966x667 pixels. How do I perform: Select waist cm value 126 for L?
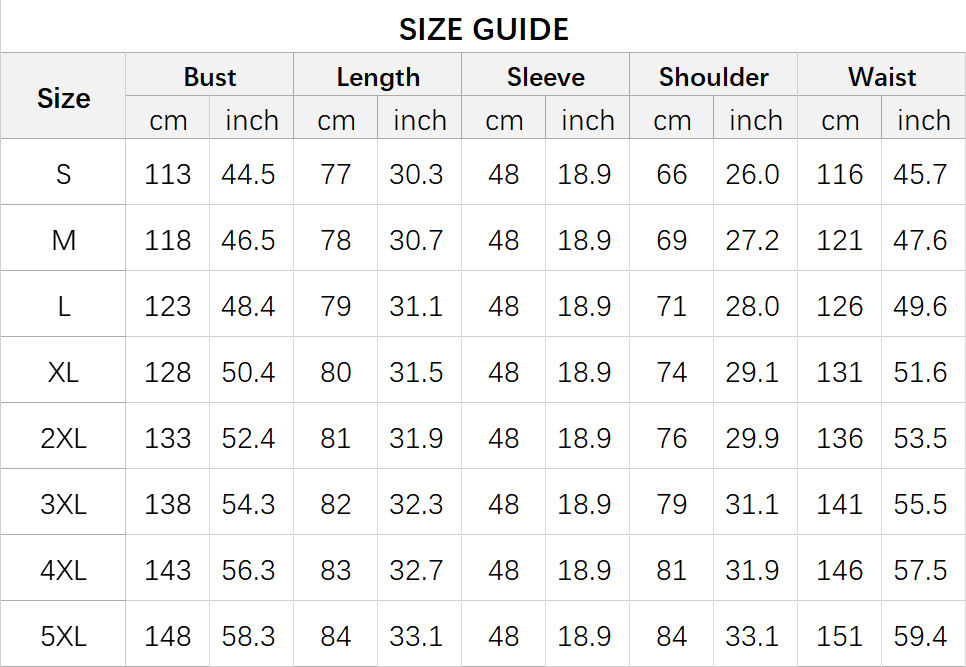pyautogui.click(x=839, y=306)
